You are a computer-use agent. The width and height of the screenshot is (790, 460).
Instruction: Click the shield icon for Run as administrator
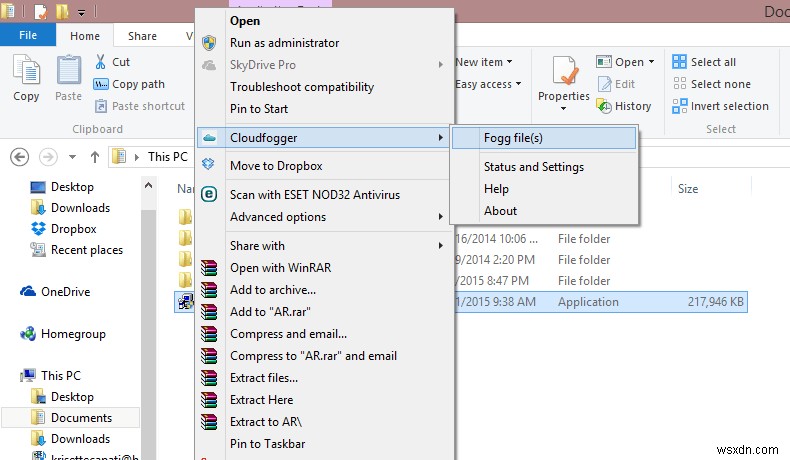[209, 43]
